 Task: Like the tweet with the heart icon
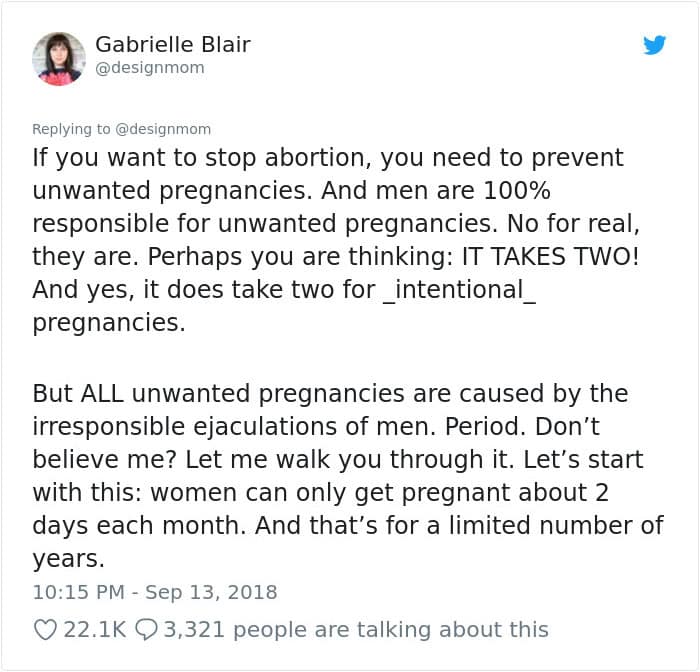click(45, 630)
